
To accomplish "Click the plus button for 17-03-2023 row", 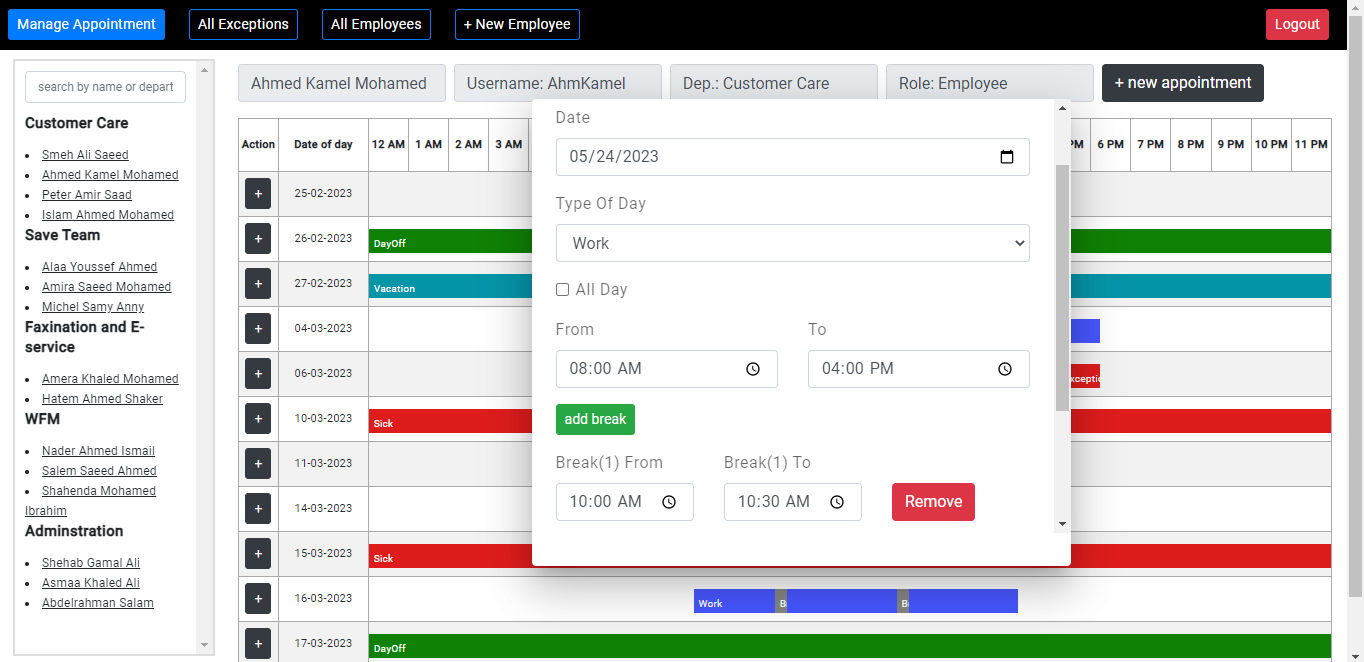I will coord(258,644).
